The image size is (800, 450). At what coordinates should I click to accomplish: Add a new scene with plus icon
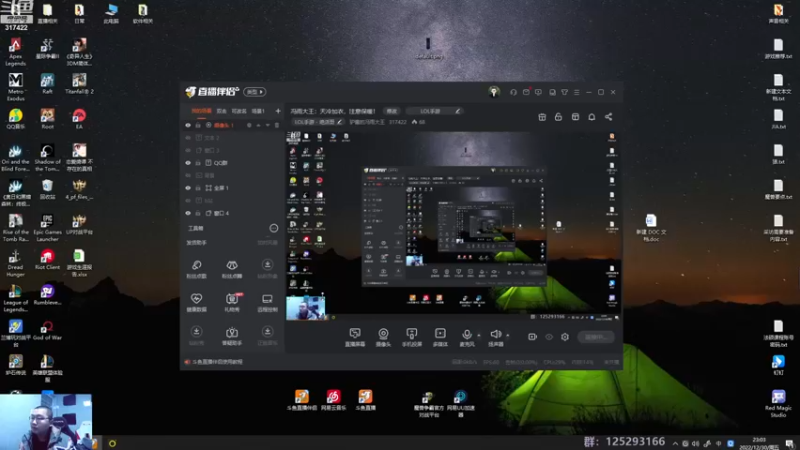278,111
